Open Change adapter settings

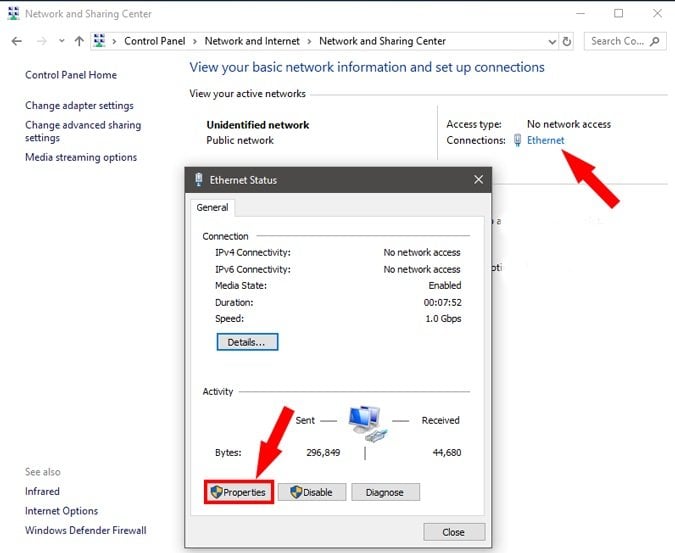79,105
